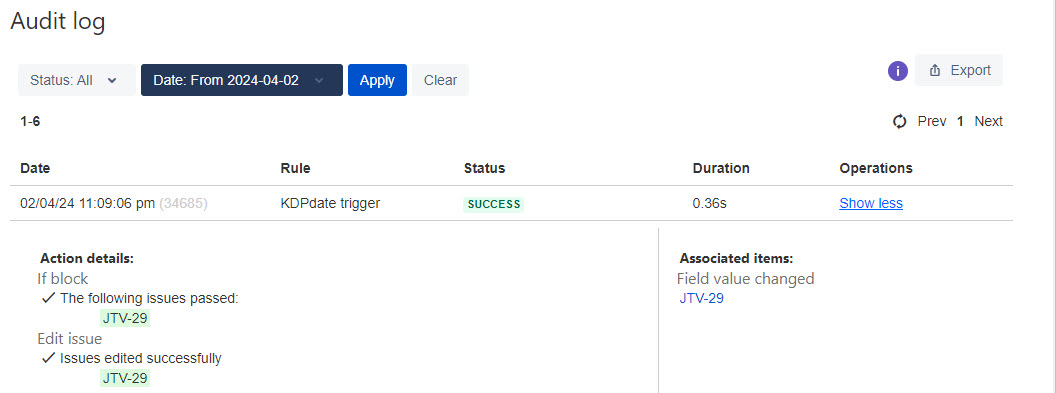The height and width of the screenshot is (393, 1056).
Task: Click the 1-6 results count
Action: (x=30, y=122)
